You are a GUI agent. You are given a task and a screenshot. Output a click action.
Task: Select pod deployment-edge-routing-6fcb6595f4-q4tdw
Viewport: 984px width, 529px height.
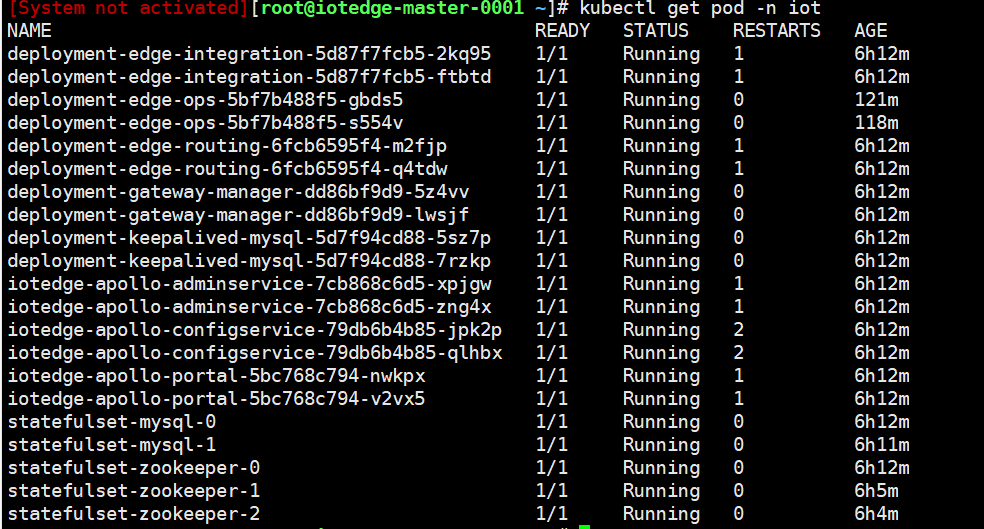click(x=227, y=169)
